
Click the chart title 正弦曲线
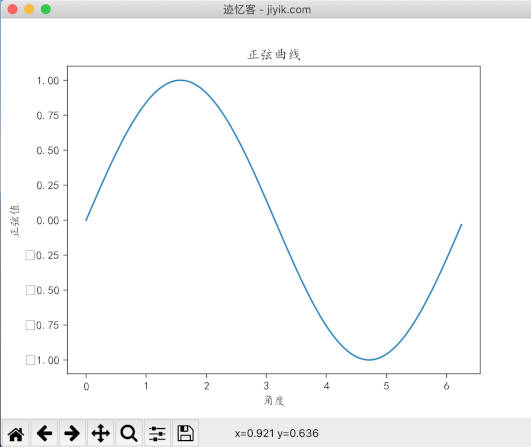pos(274,55)
